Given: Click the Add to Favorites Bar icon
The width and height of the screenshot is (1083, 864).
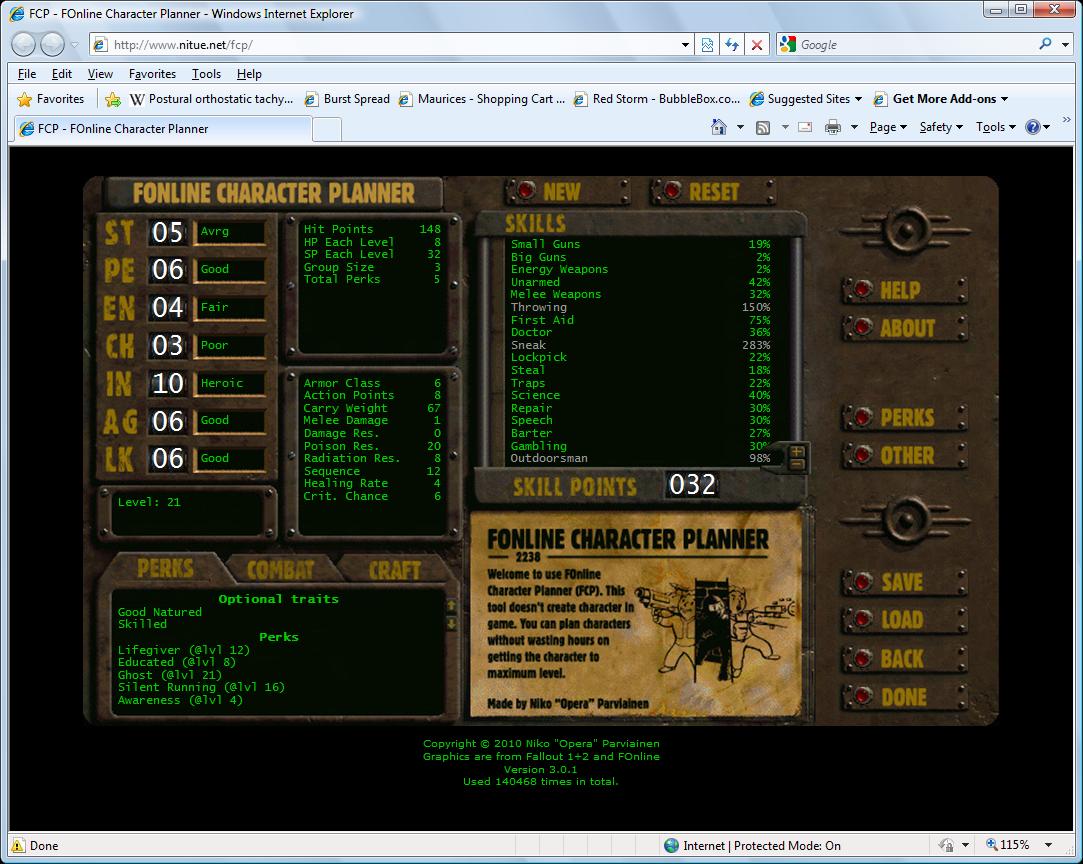Looking at the screenshot, I should coord(113,99).
